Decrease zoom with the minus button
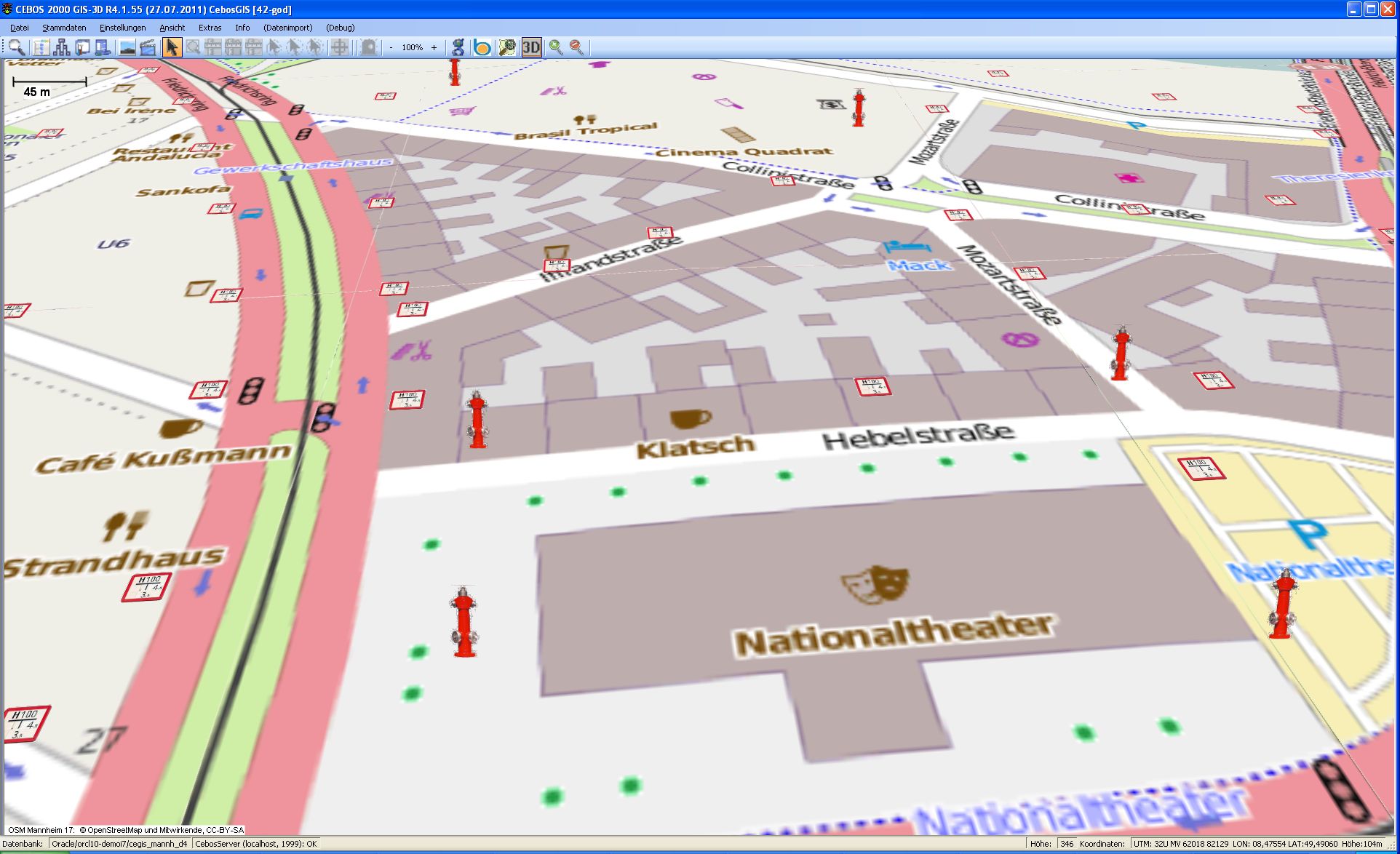Viewport: 1400px width, 854px height. [391, 48]
